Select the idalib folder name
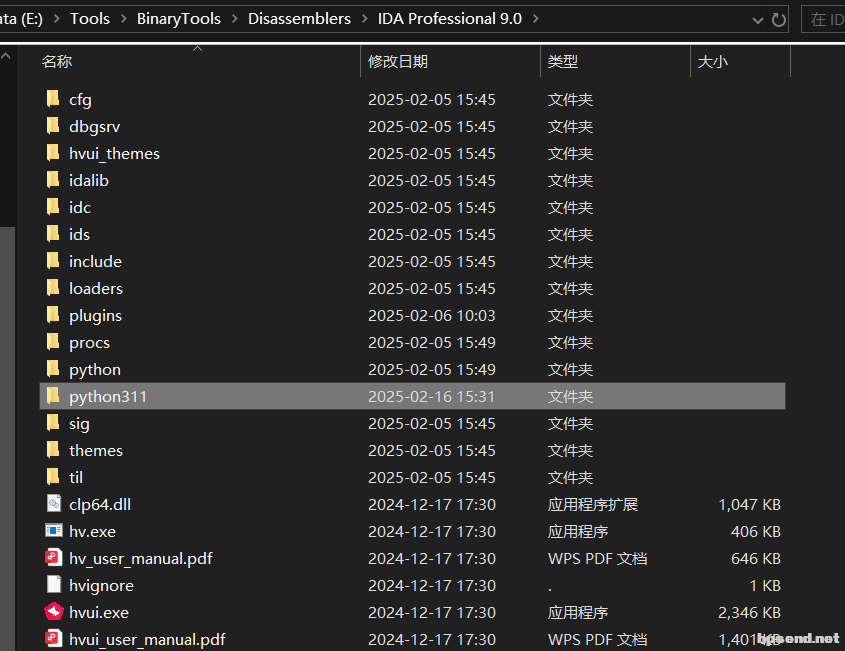 [89, 181]
